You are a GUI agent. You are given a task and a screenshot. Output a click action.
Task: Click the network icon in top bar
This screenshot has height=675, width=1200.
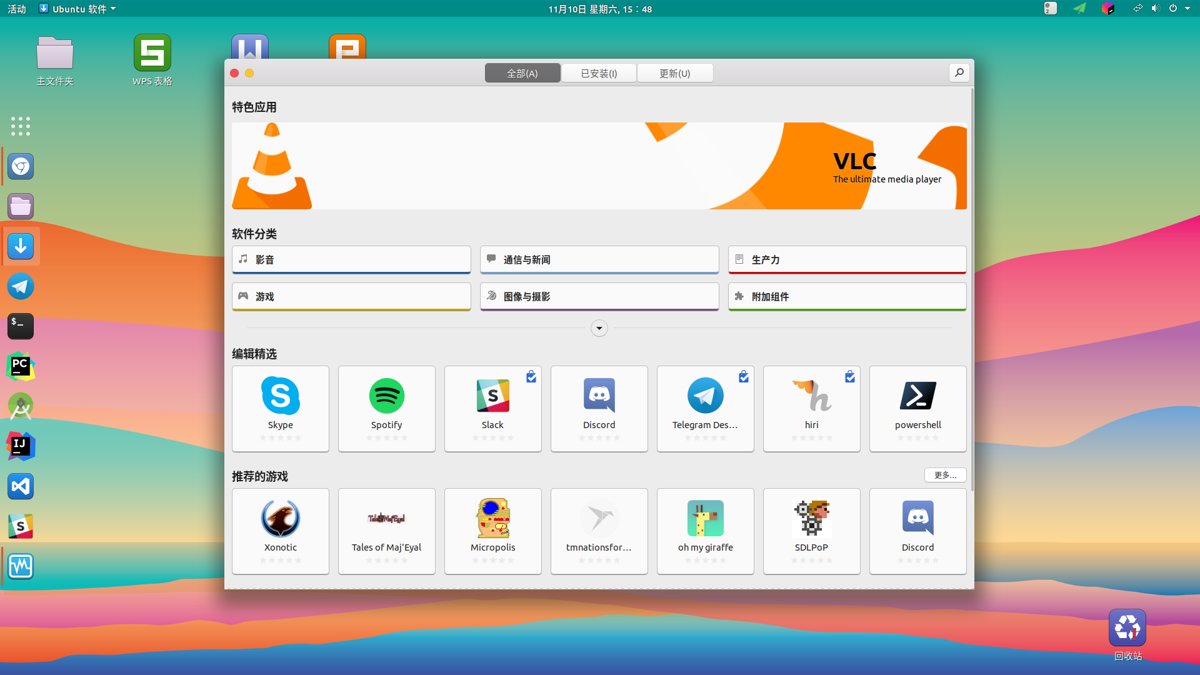pyautogui.click(x=1137, y=9)
